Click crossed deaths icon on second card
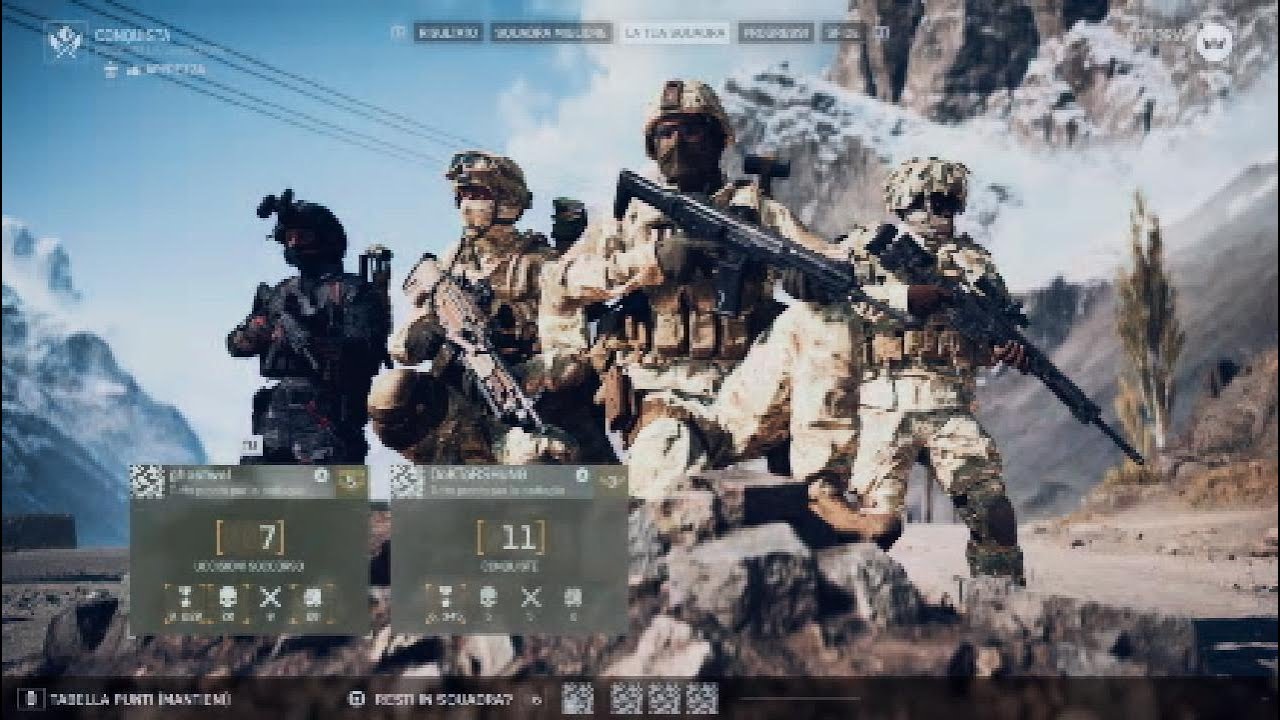Screen dimensions: 1280x720 tap(530, 597)
